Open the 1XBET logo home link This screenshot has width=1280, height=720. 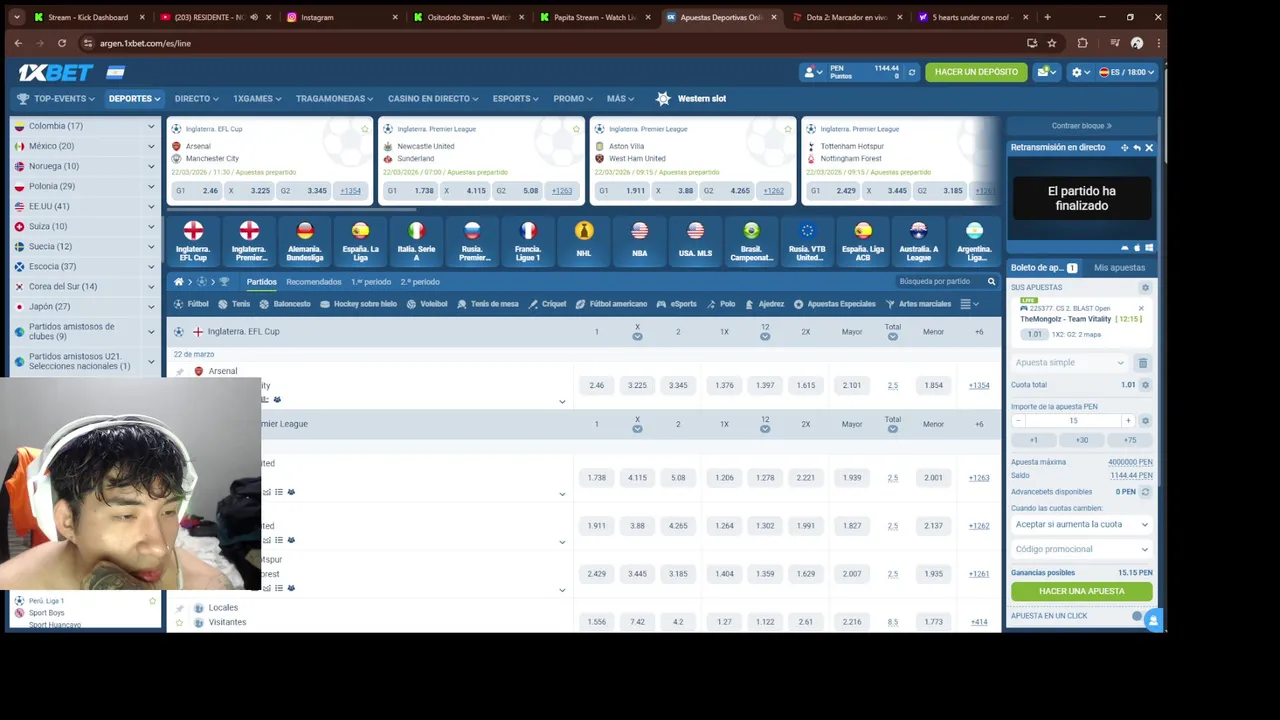coord(56,72)
